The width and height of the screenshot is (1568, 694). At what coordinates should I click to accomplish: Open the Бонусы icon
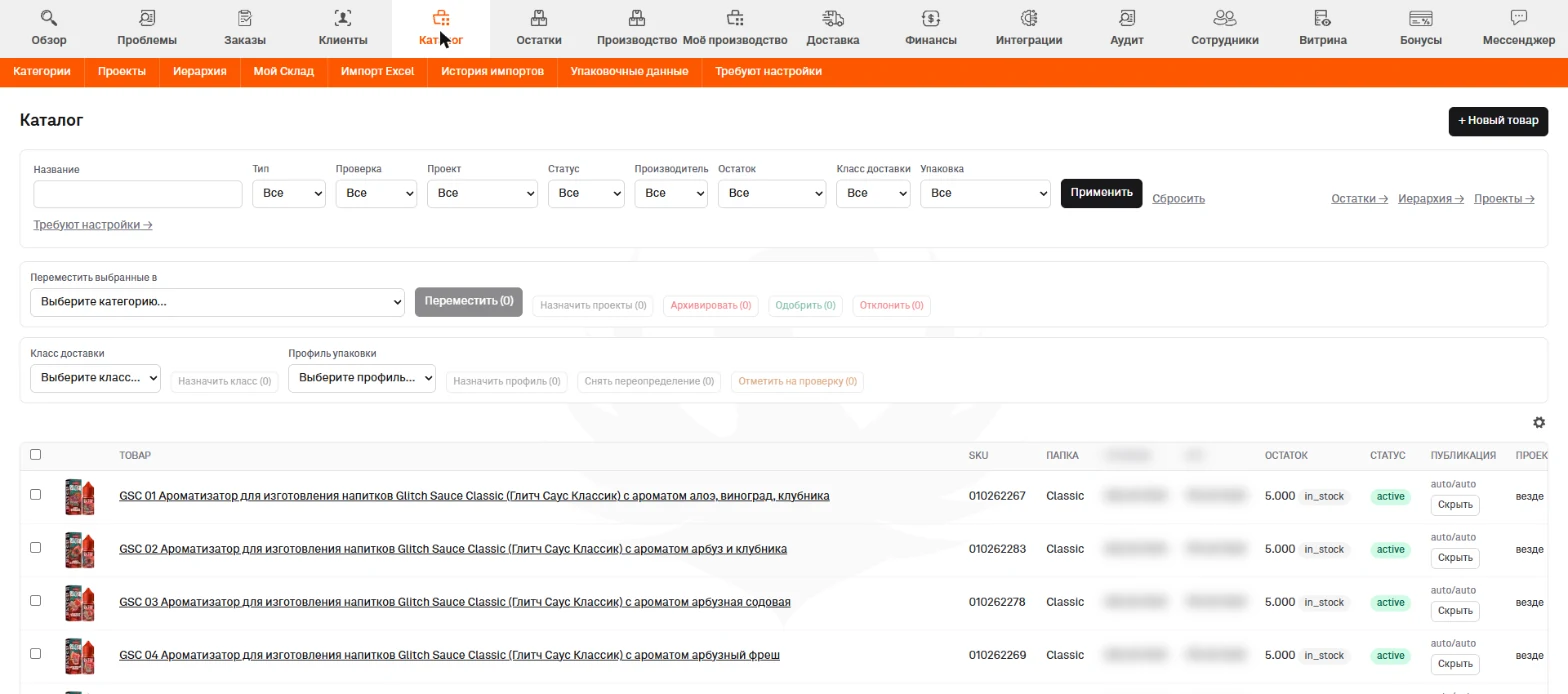(1421, 18)
